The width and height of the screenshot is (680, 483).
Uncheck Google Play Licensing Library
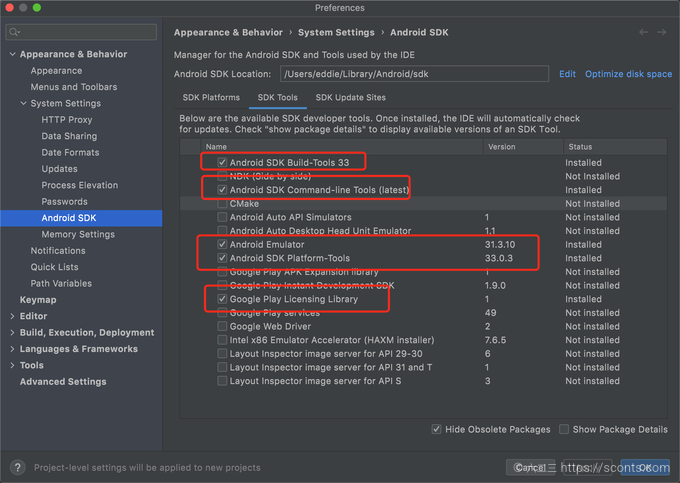(222, 299)
